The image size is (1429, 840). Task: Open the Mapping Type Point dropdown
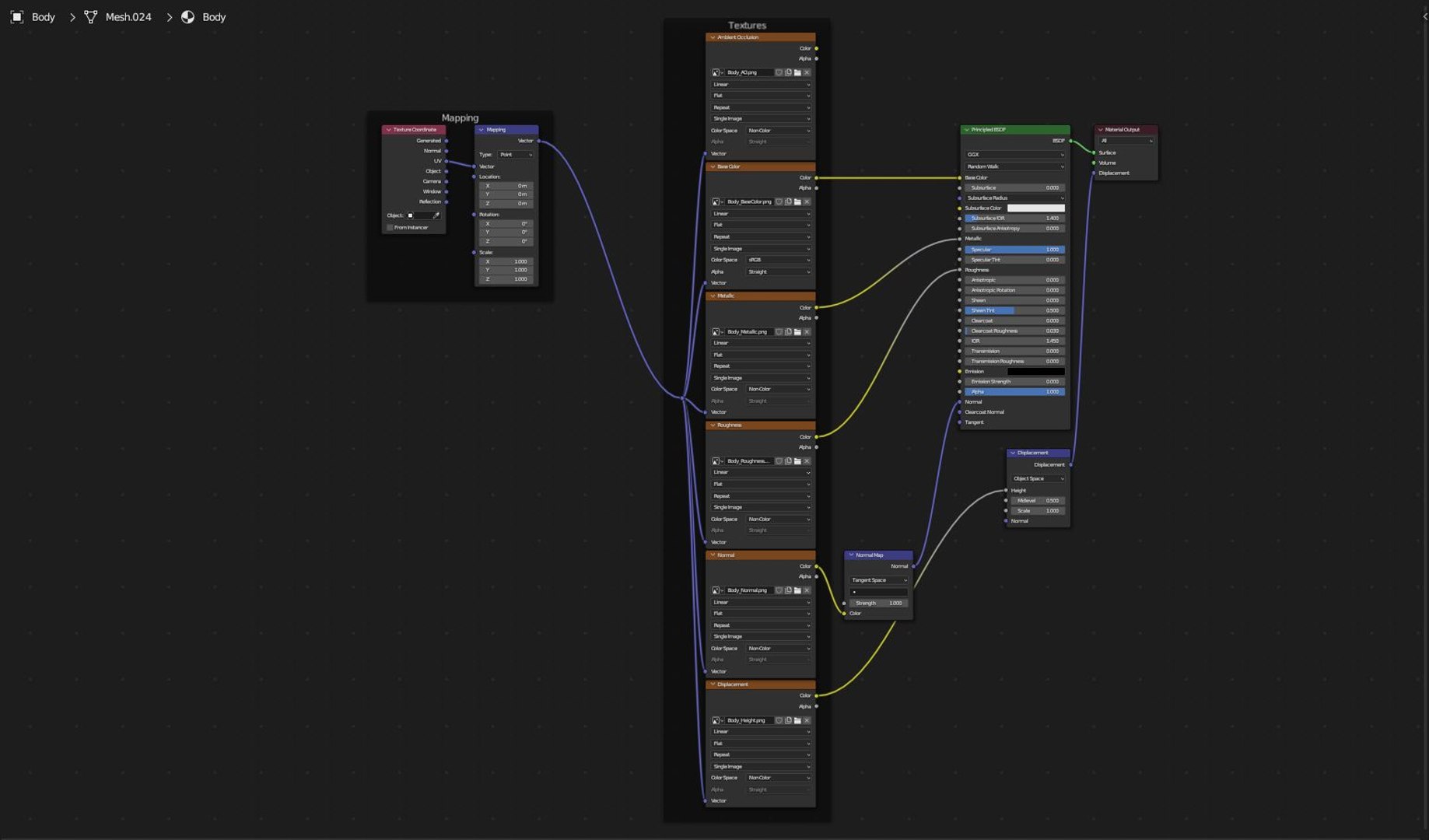516,155
